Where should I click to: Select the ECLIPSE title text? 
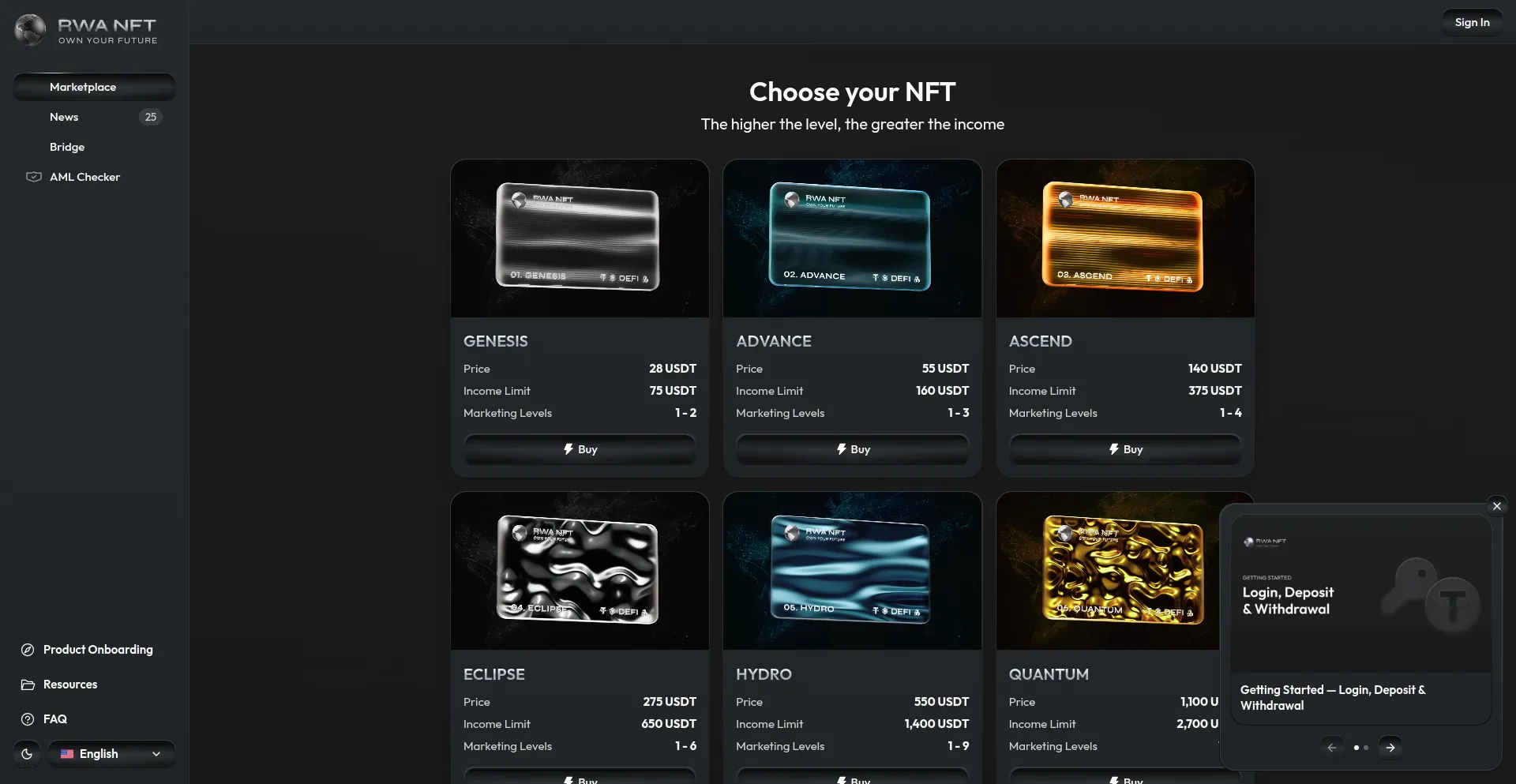pos(494,674)
